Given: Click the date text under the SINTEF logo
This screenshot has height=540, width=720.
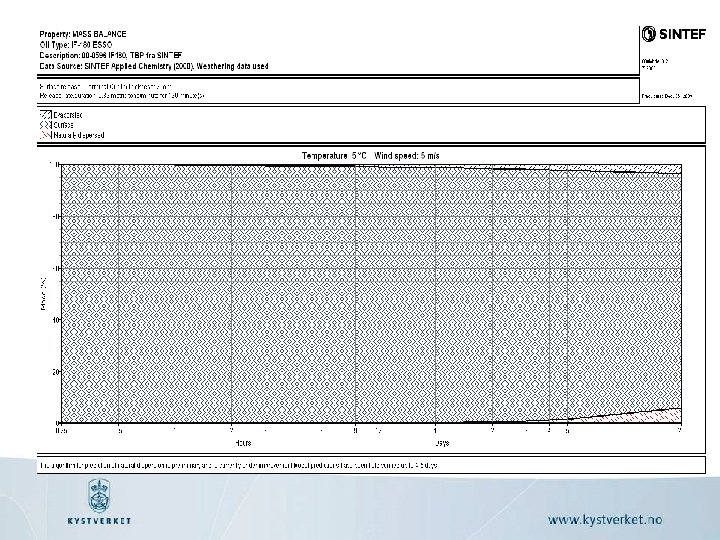Looking at the screenshot, I should (x=667, y=96).
